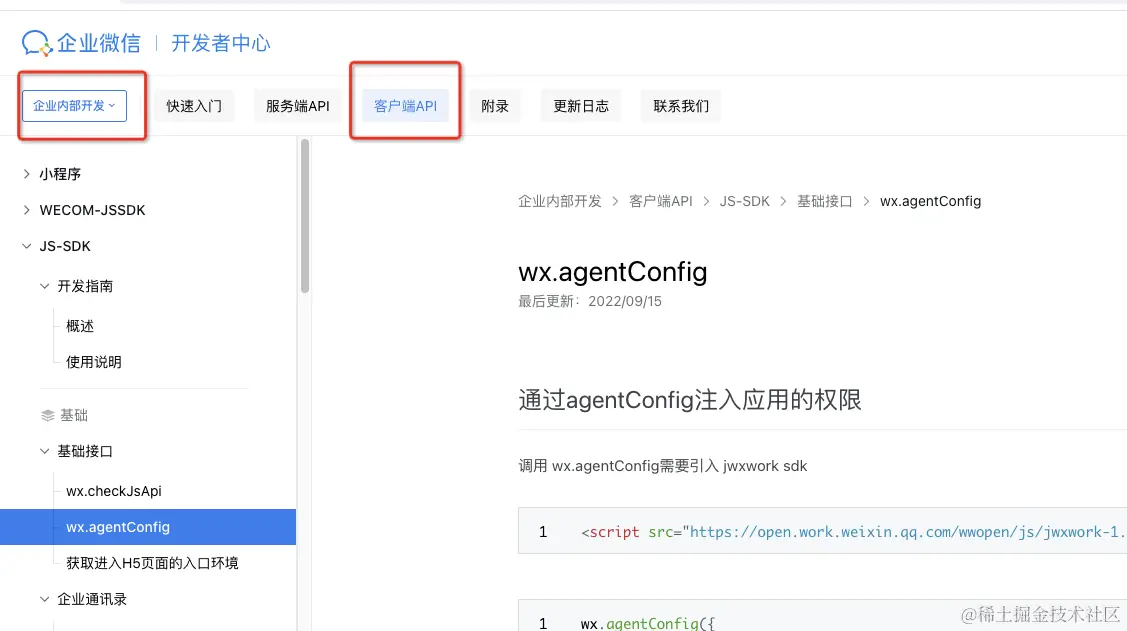Click breadcrumb link JS-SDK
The image size is (1127, 631).
pos(745,201)
